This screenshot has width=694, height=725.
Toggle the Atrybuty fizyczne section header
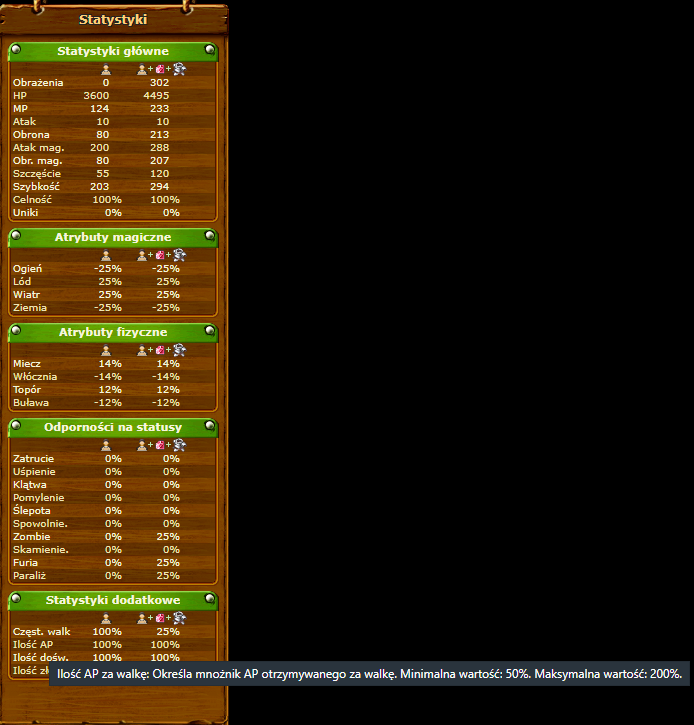(112, 332)
